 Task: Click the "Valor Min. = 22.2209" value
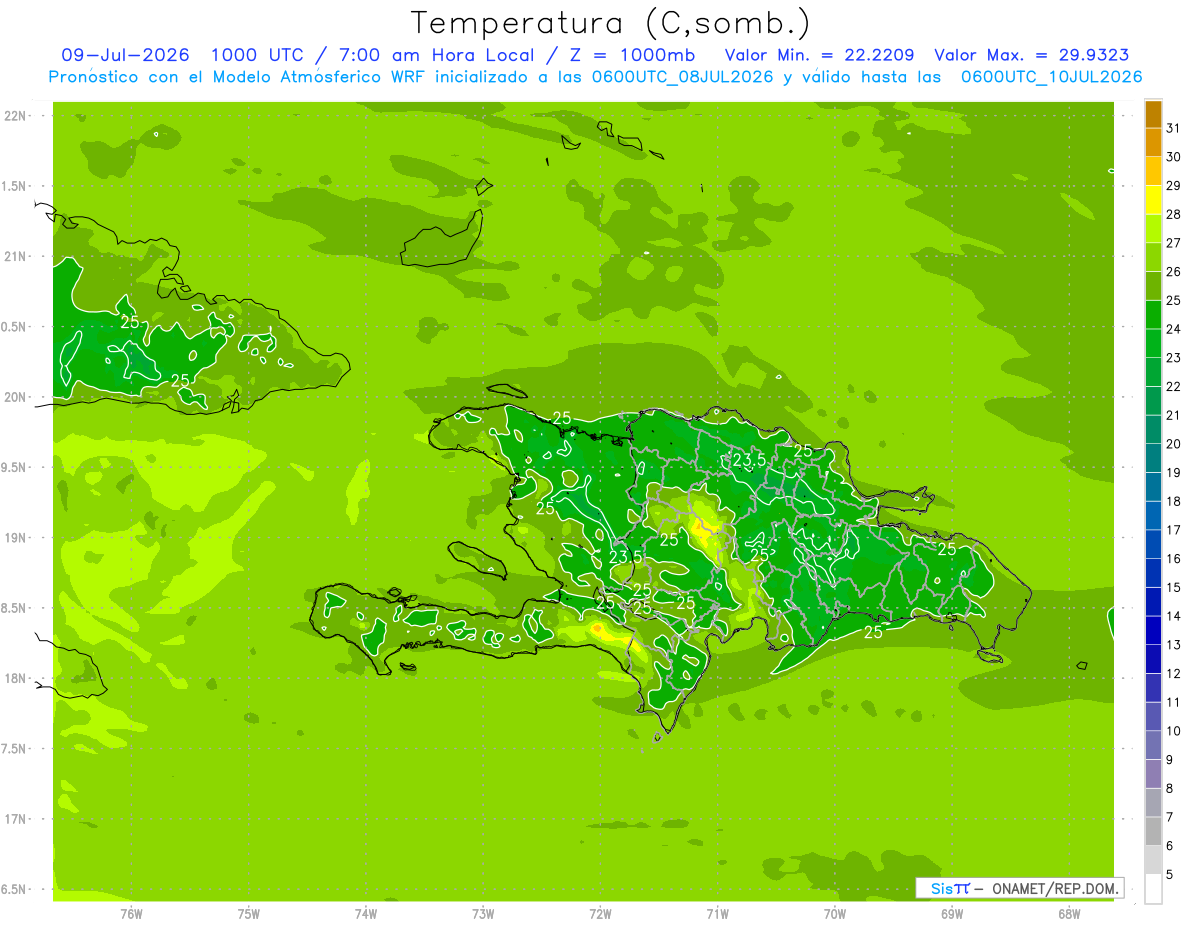click(819, 55)
